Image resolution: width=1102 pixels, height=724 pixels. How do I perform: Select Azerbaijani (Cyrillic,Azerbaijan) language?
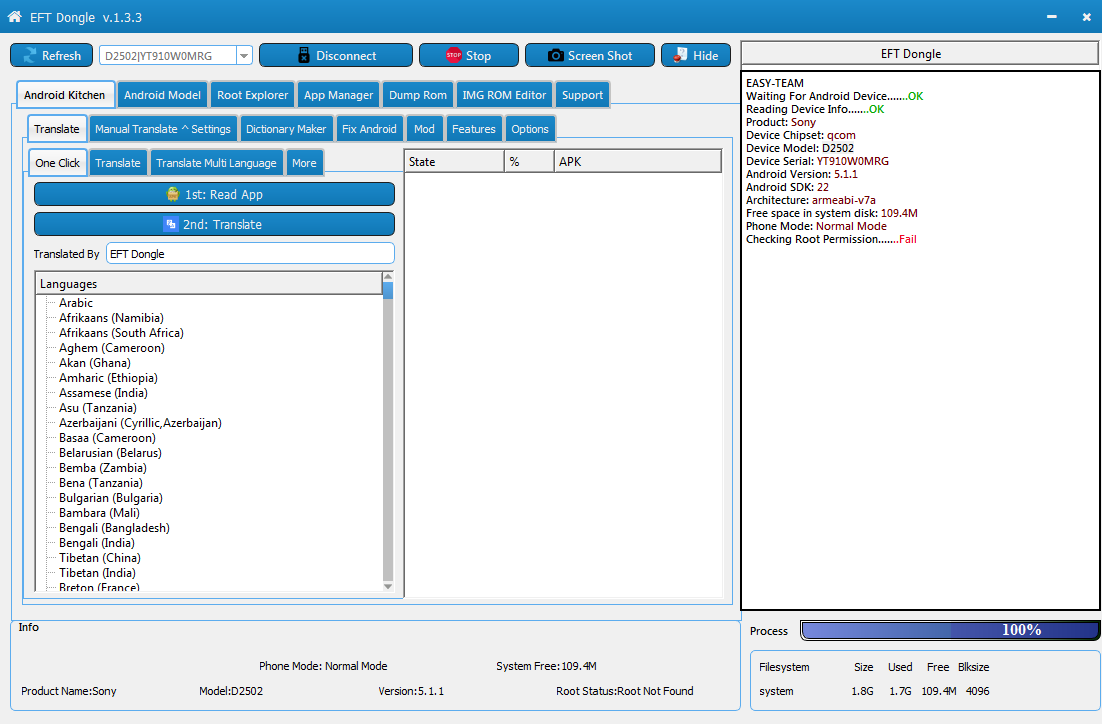point(141,423)
